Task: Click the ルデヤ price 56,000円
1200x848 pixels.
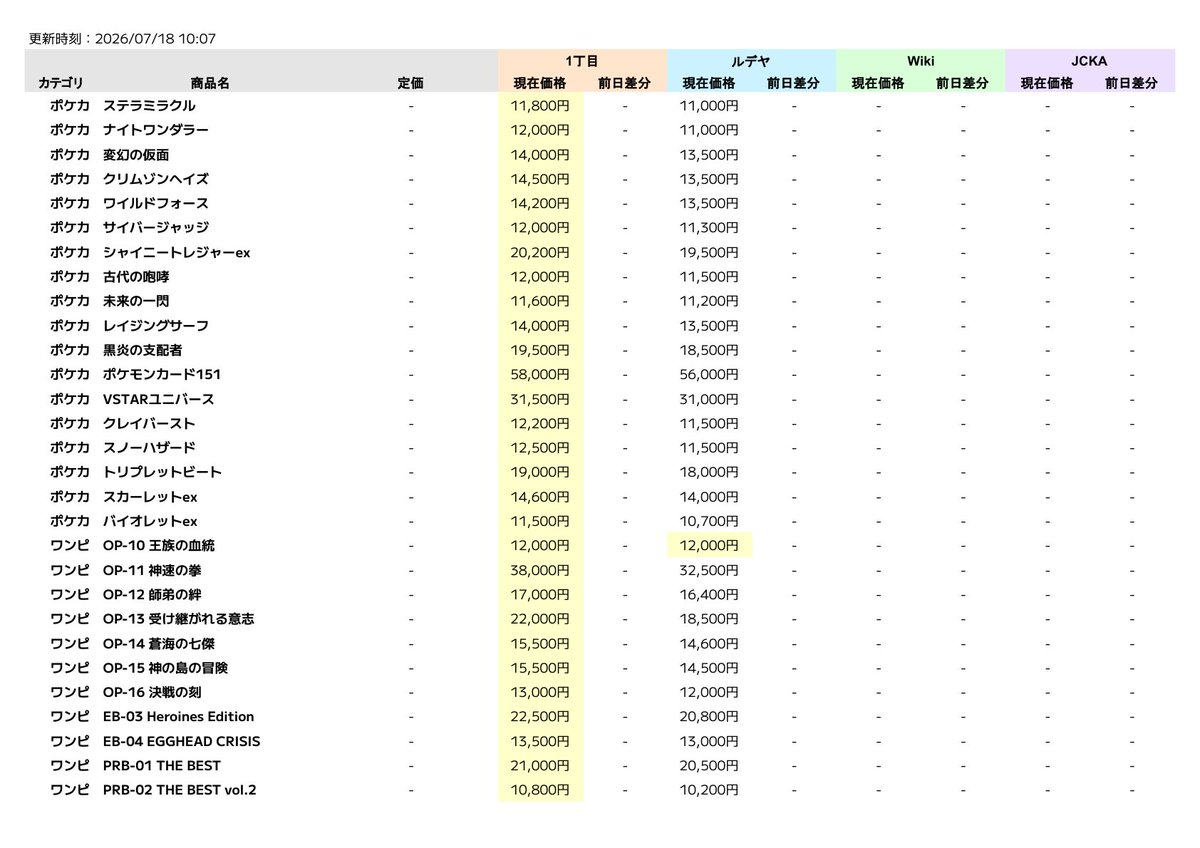Action: point(710,374)
